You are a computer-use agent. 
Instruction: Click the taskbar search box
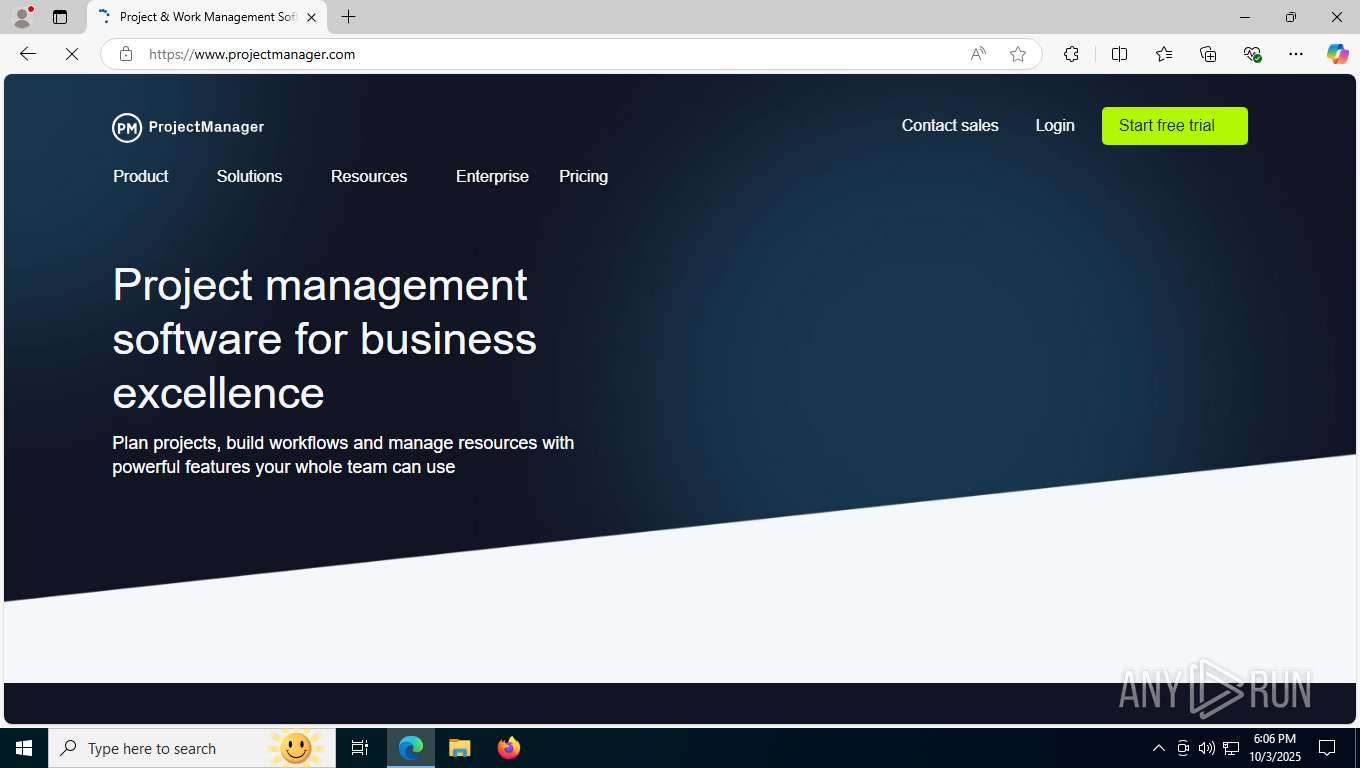pos(192,748)
